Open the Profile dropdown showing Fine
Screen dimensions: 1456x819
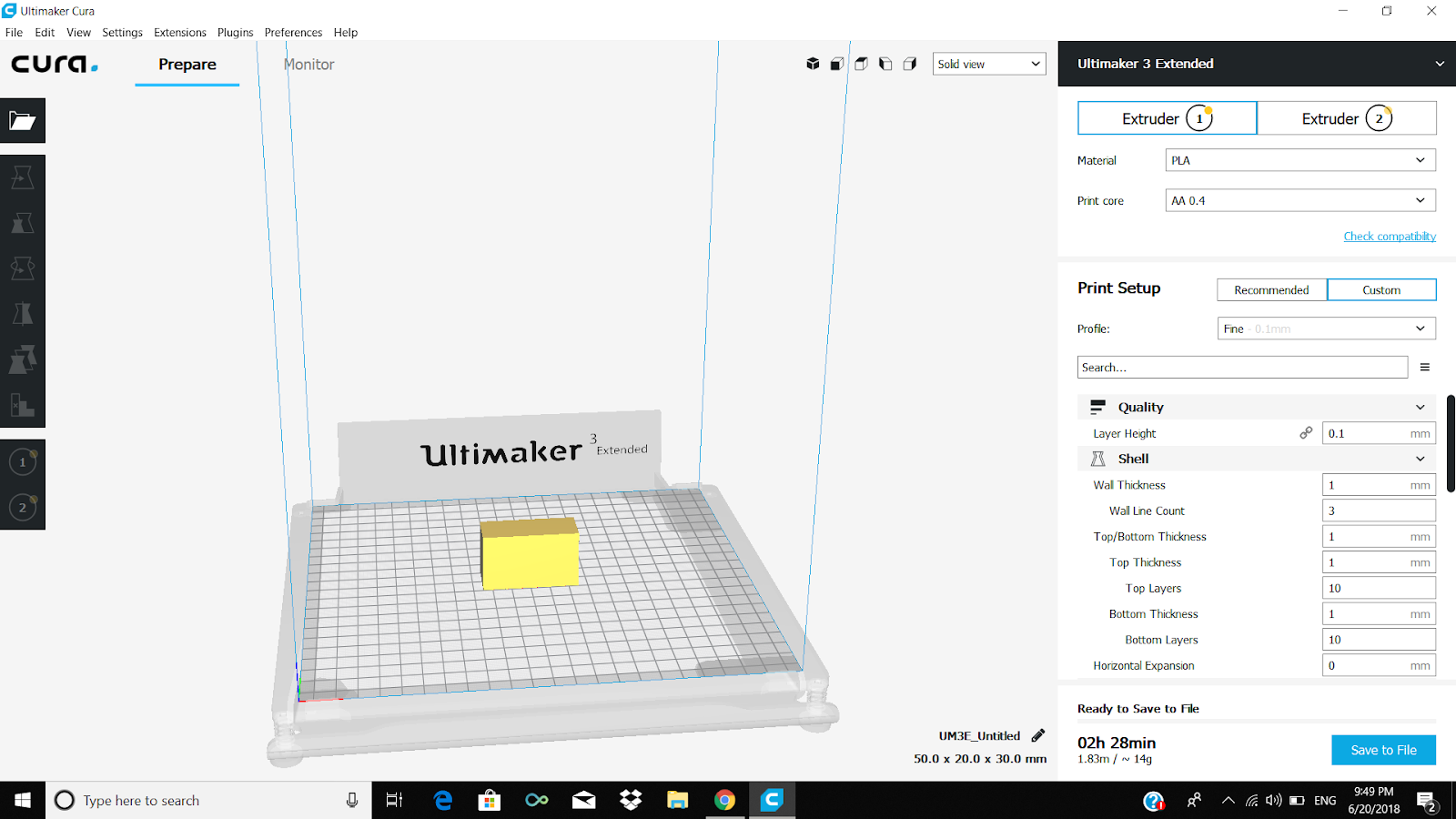[1327, 329]
